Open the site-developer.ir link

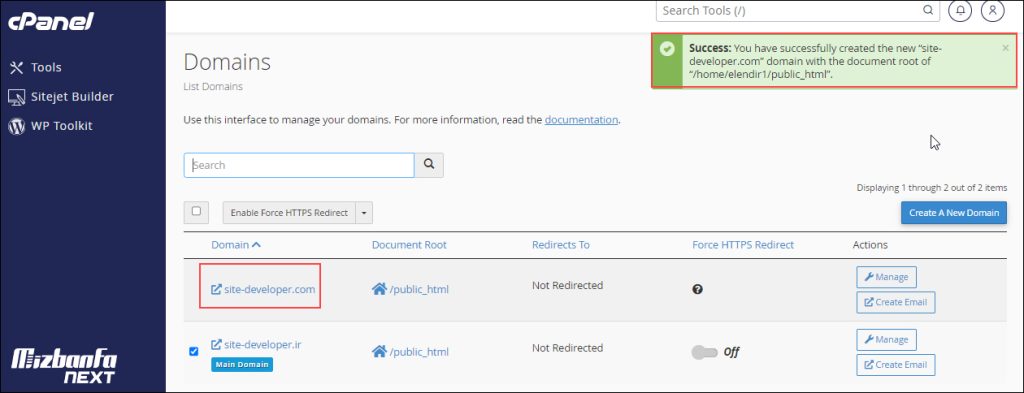tap(263, 345)
